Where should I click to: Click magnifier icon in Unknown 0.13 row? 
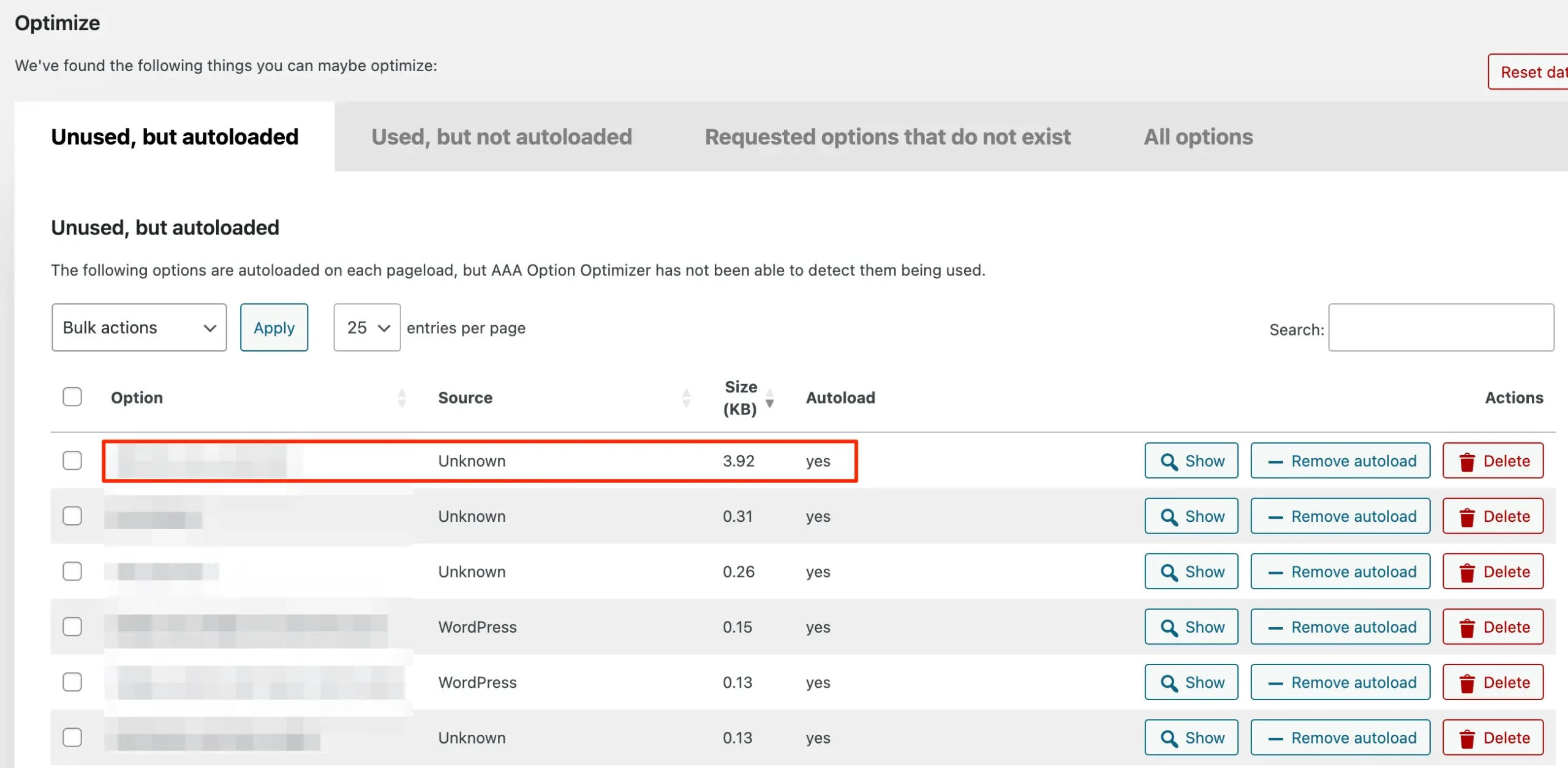pyautogui.click(x=1169, y=739)
